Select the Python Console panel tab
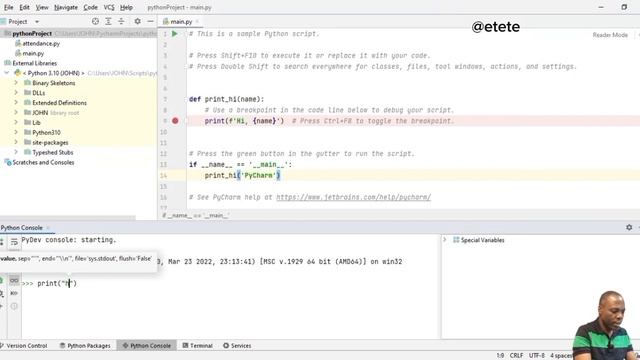The height and width of the screenshot is (360, 640). (x=21, y=228)
